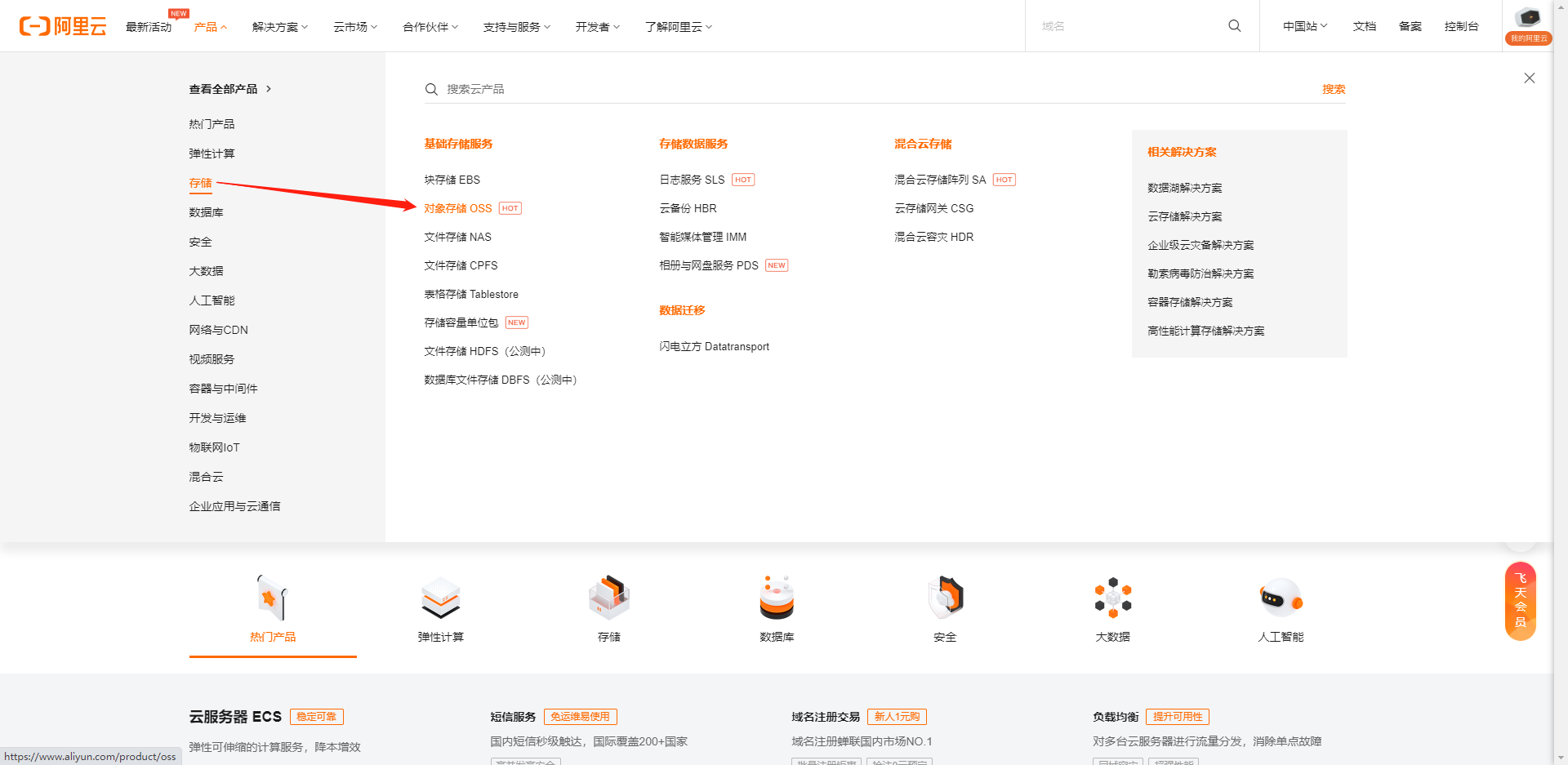1568x765 pixels.
Task: Expand the 产品 menu
Action: click(211, 27)
